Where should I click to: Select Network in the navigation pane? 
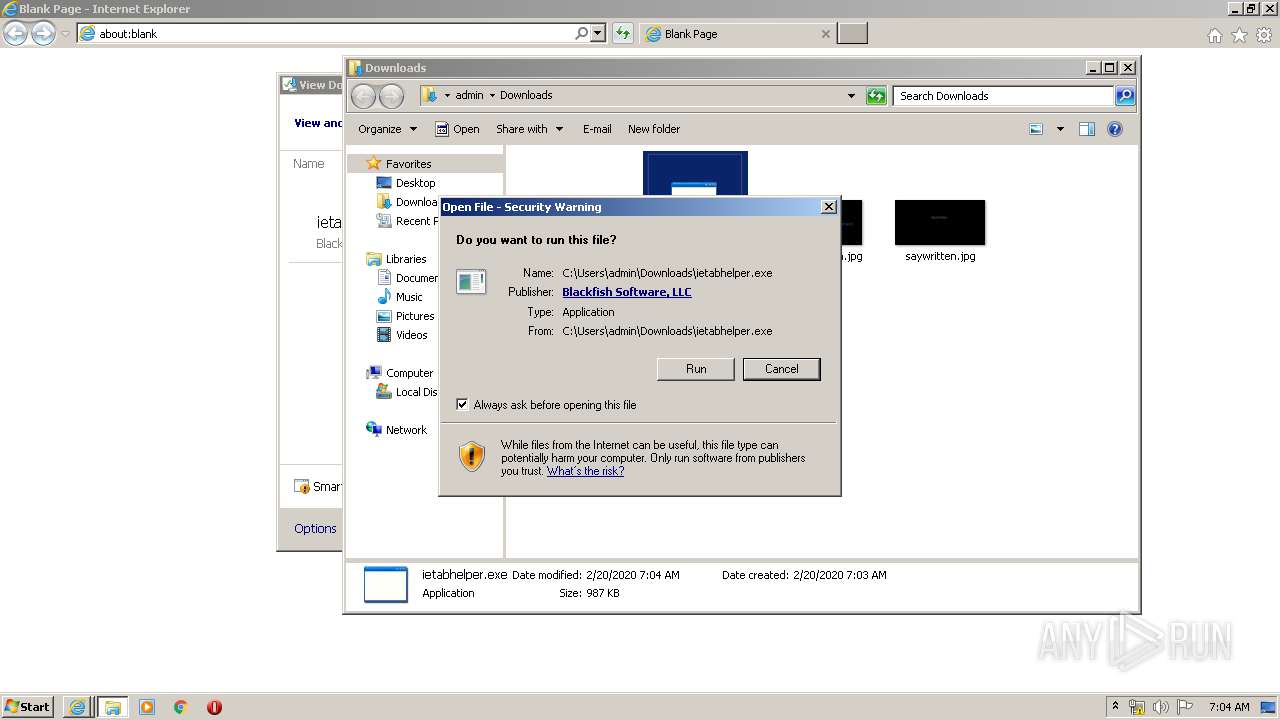click(406, 430)
